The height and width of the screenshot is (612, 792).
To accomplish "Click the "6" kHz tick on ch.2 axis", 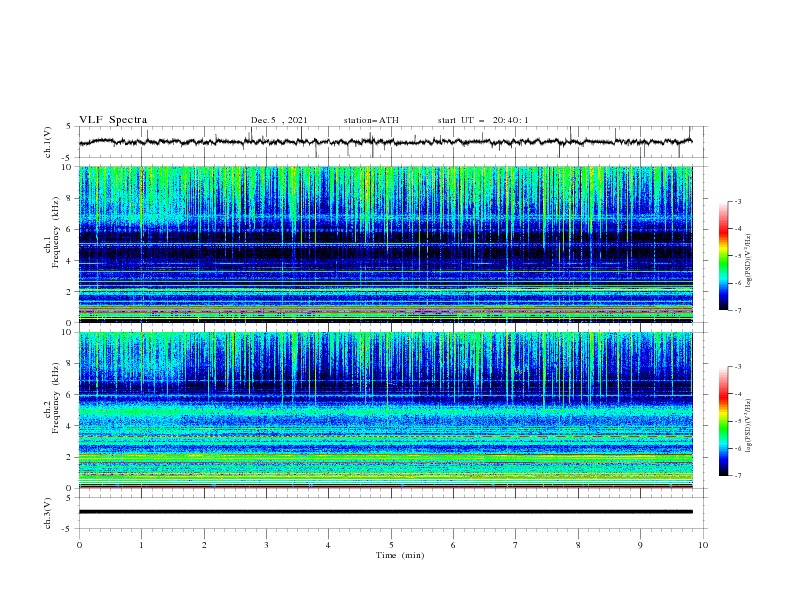I will pyautogui.click(x=70, y=395).
